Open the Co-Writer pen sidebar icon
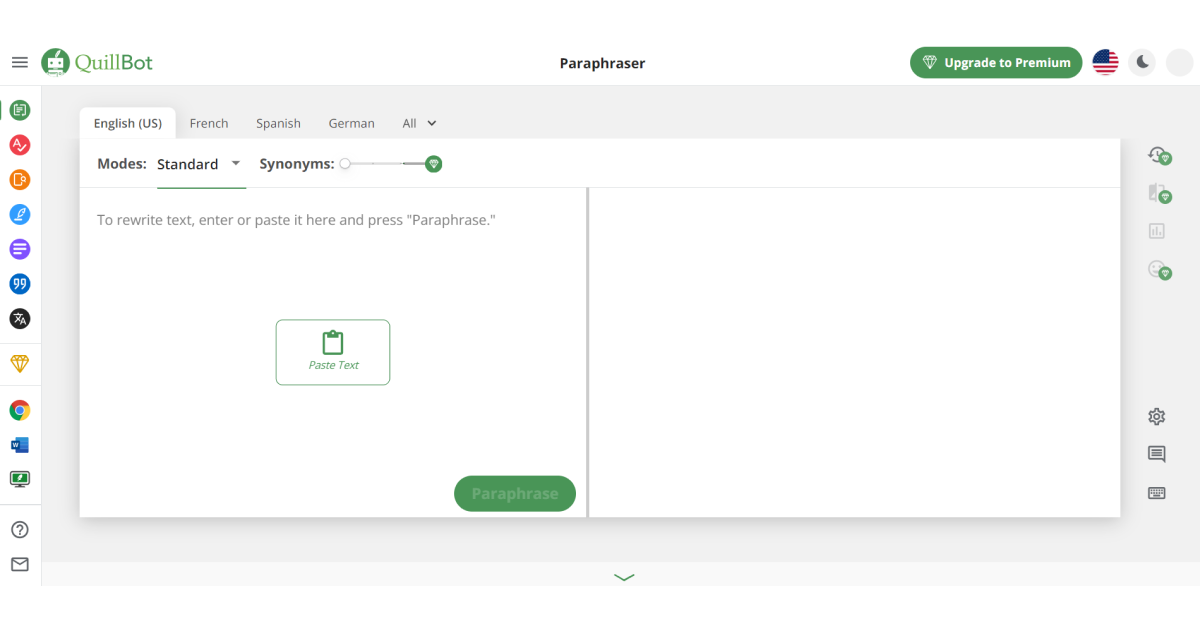The width and height of the screenshot is (1200, 630). (19, 214)
